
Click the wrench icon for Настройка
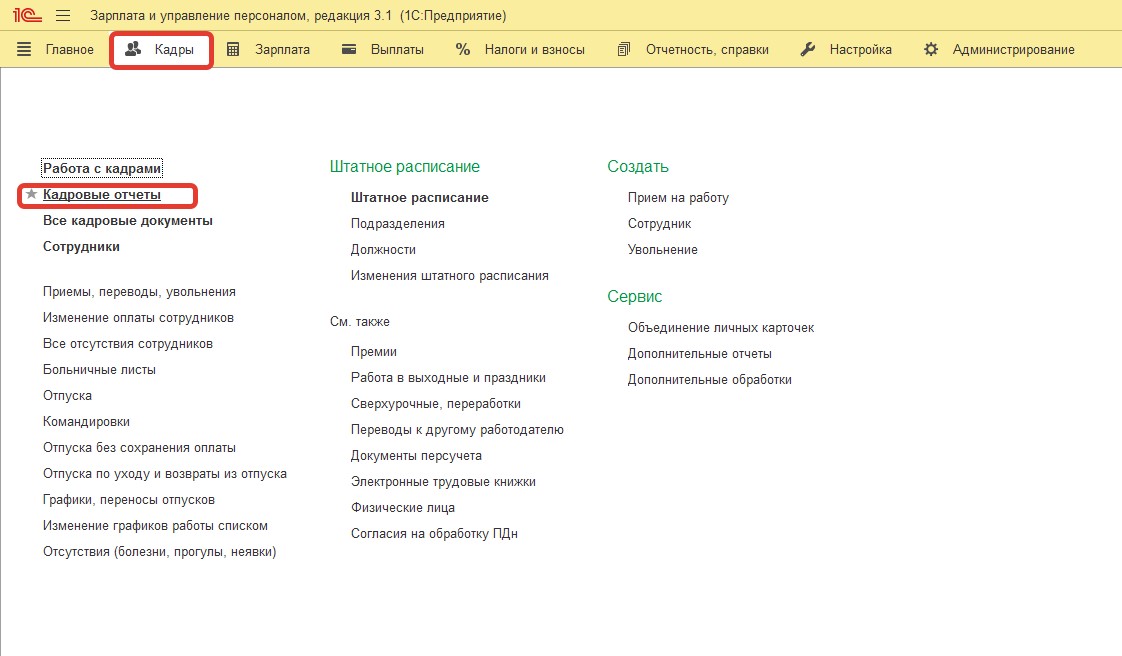[808, 49]
